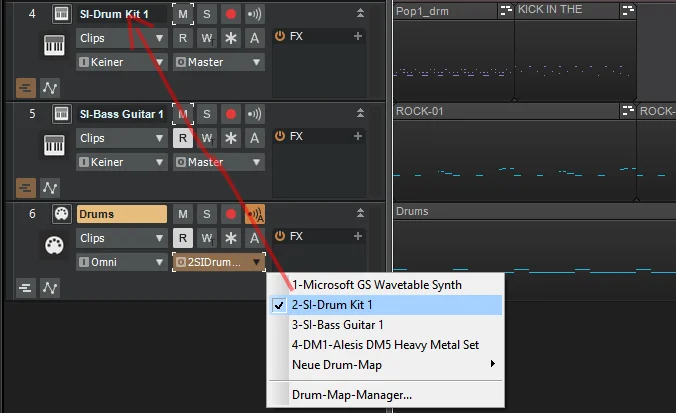Solo the SI-Bass Guitar 1 track
The image size is (676, 413).
click(207, 114)
